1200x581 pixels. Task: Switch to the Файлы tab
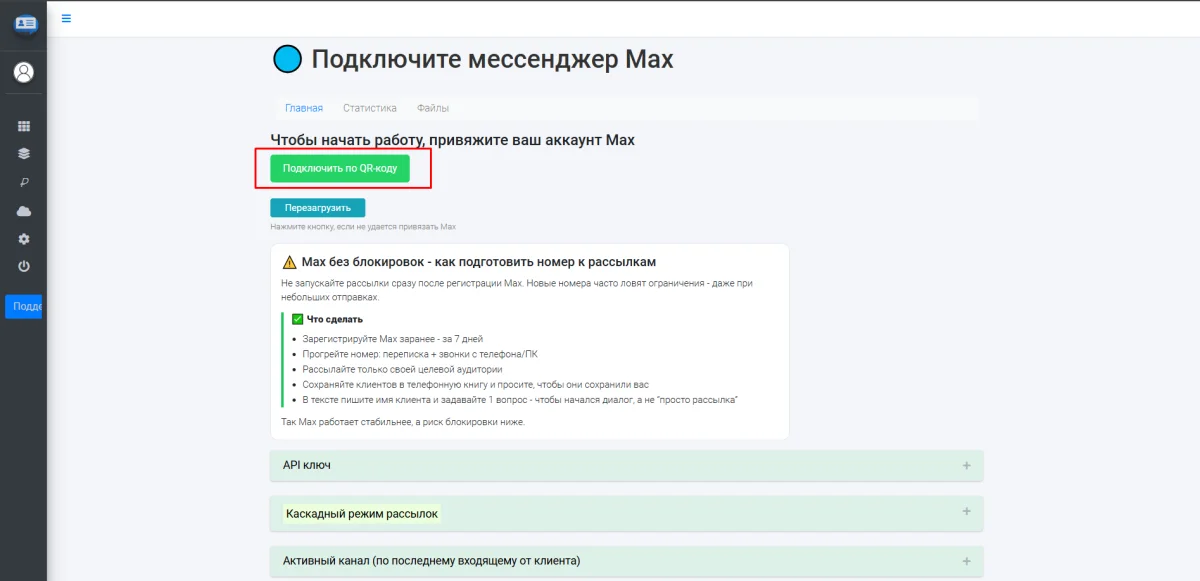433,108
